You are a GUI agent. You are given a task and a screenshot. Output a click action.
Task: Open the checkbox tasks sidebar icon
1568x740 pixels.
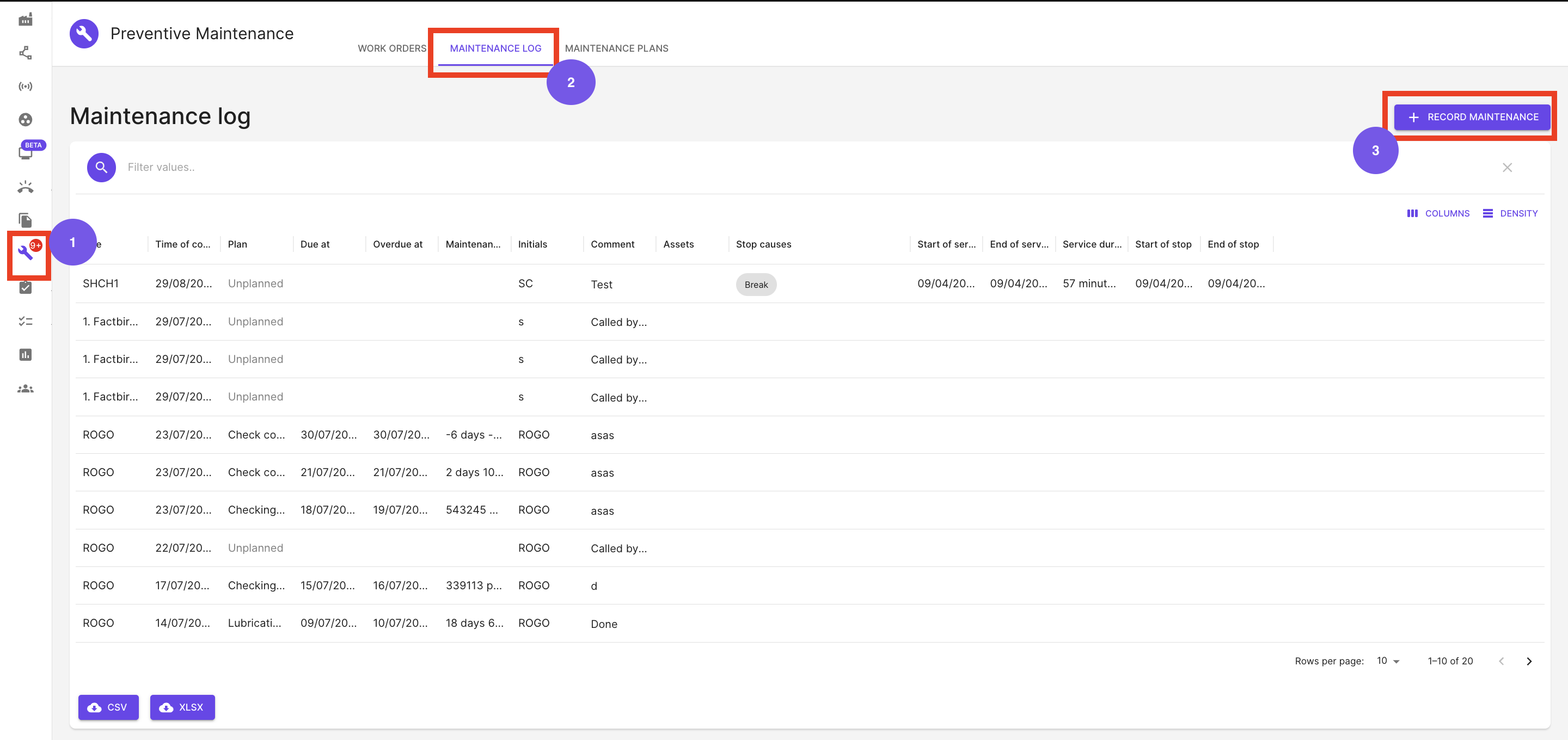click(x=26, y=287)
